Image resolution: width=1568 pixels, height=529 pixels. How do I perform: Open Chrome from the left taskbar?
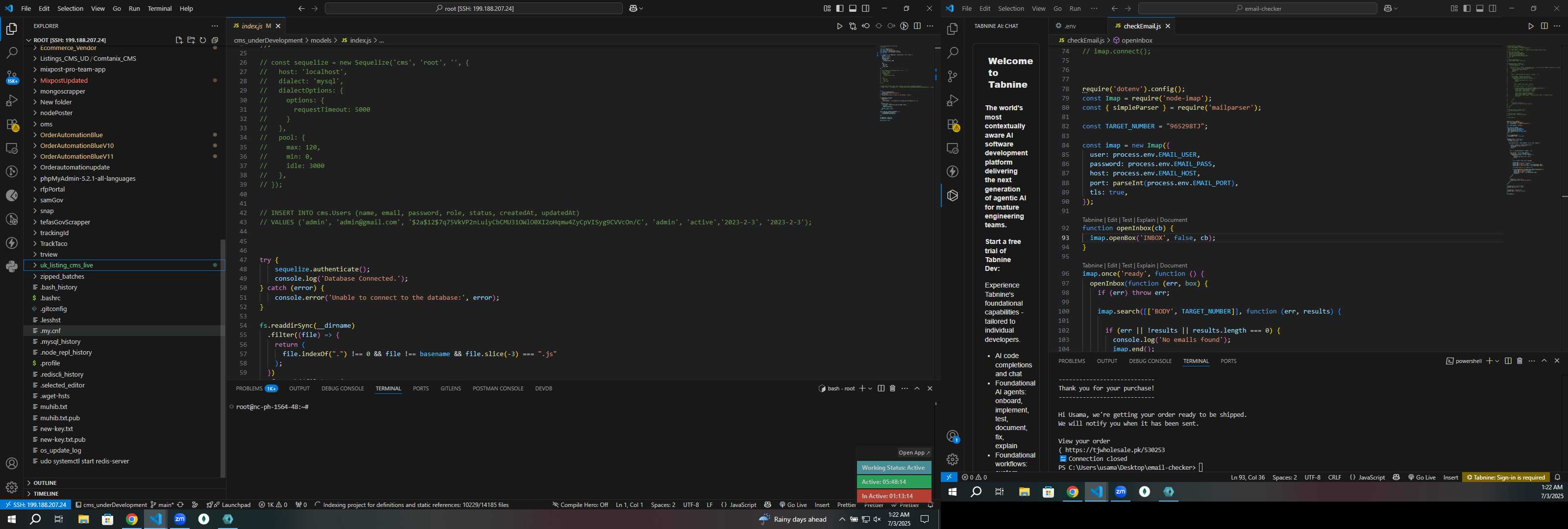coord(131,519)
